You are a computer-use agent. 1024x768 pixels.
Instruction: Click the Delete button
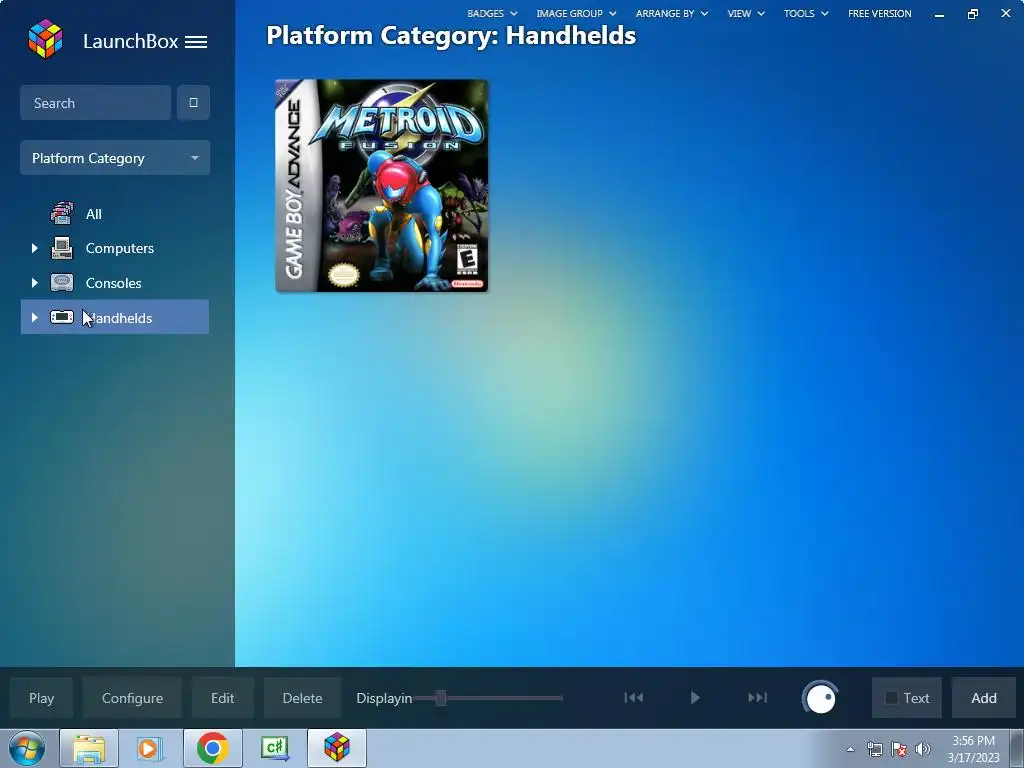(x=302, y=698)
